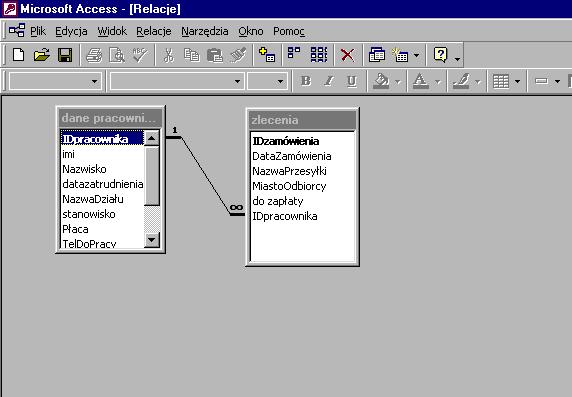Click the red X Clear Layout icon

pos(347,55)
